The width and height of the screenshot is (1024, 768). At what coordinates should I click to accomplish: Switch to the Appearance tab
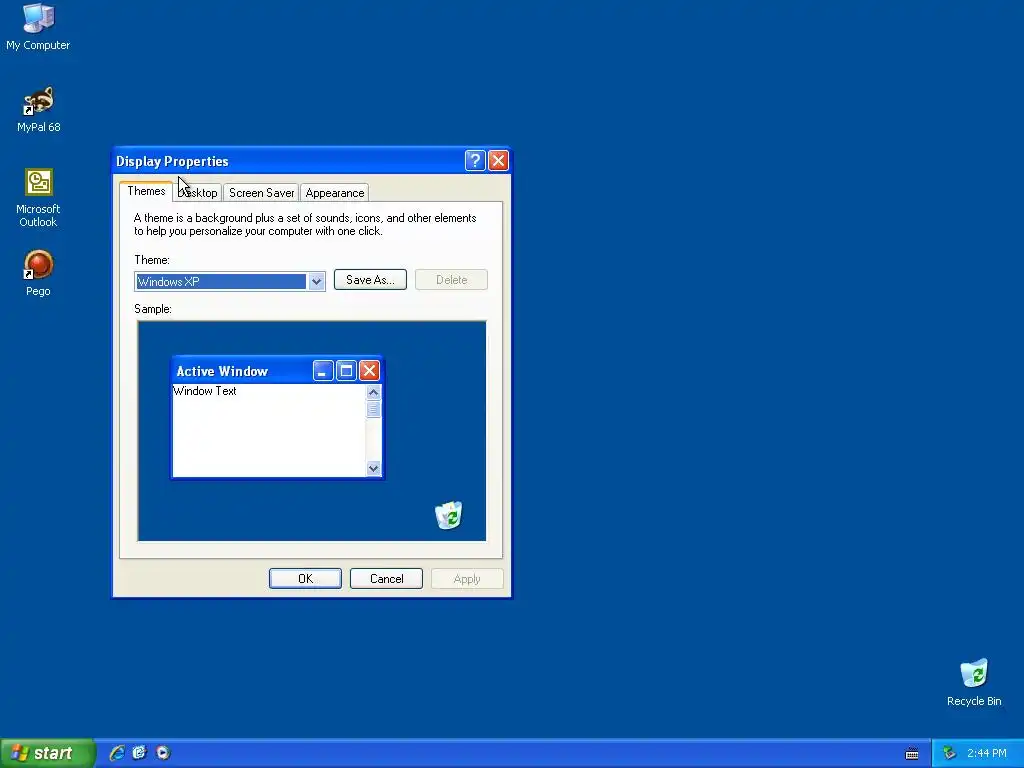tap(334, 193)
